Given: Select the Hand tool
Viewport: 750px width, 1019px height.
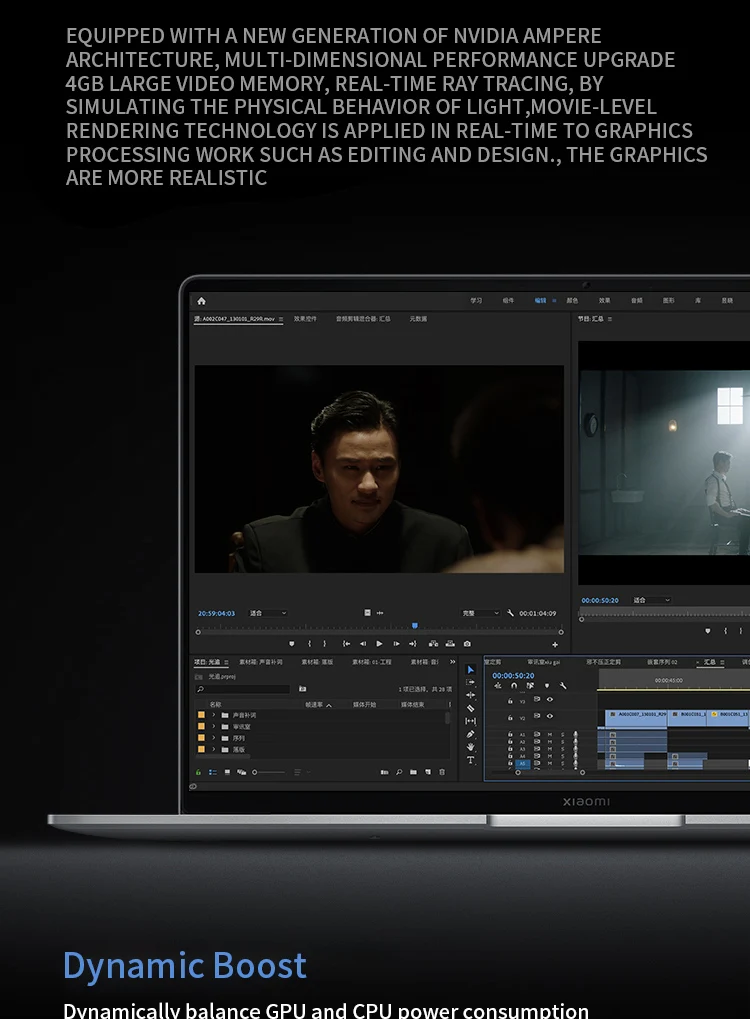Looking at the screenshot, I should pyautogui.click(x=471, y=747).
